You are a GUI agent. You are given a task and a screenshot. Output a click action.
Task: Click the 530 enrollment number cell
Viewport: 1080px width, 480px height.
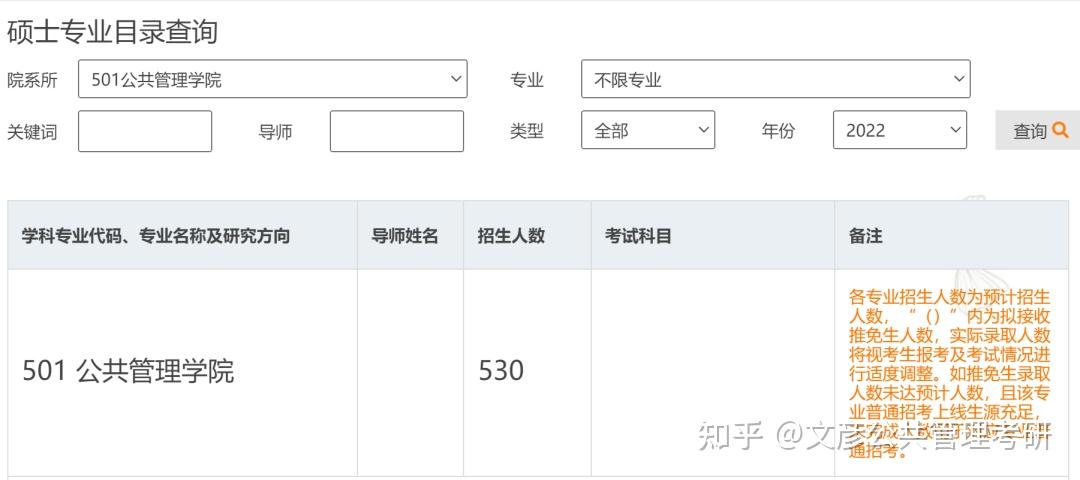[x=501, y=371]
